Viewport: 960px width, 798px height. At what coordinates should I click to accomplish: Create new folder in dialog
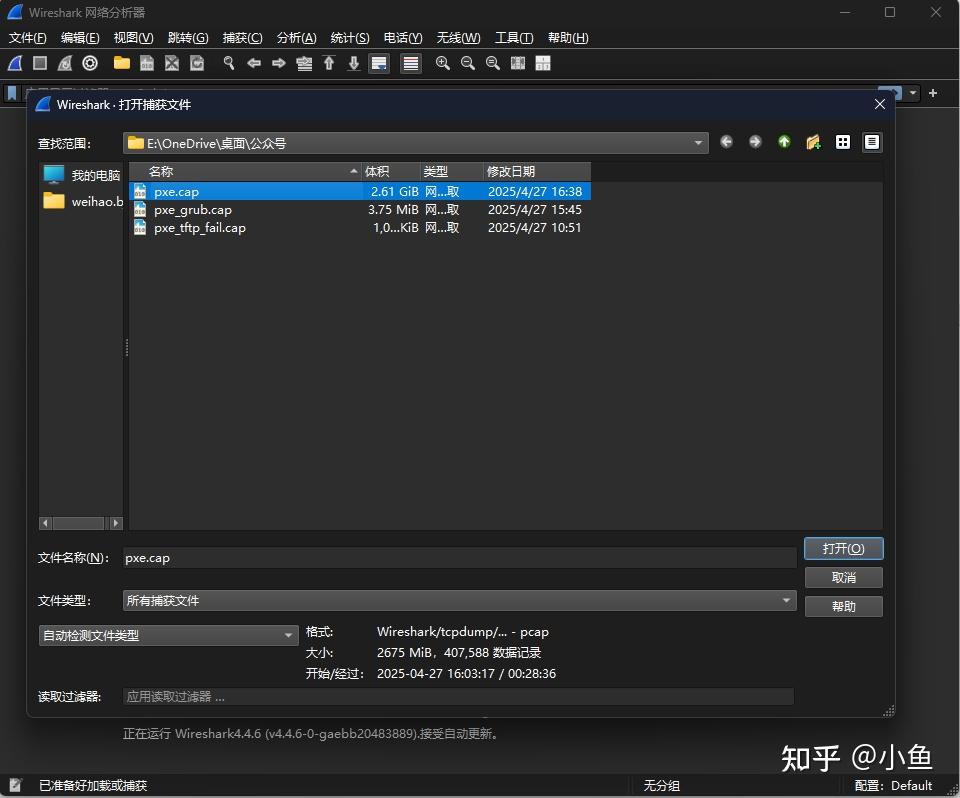(813, 142)
